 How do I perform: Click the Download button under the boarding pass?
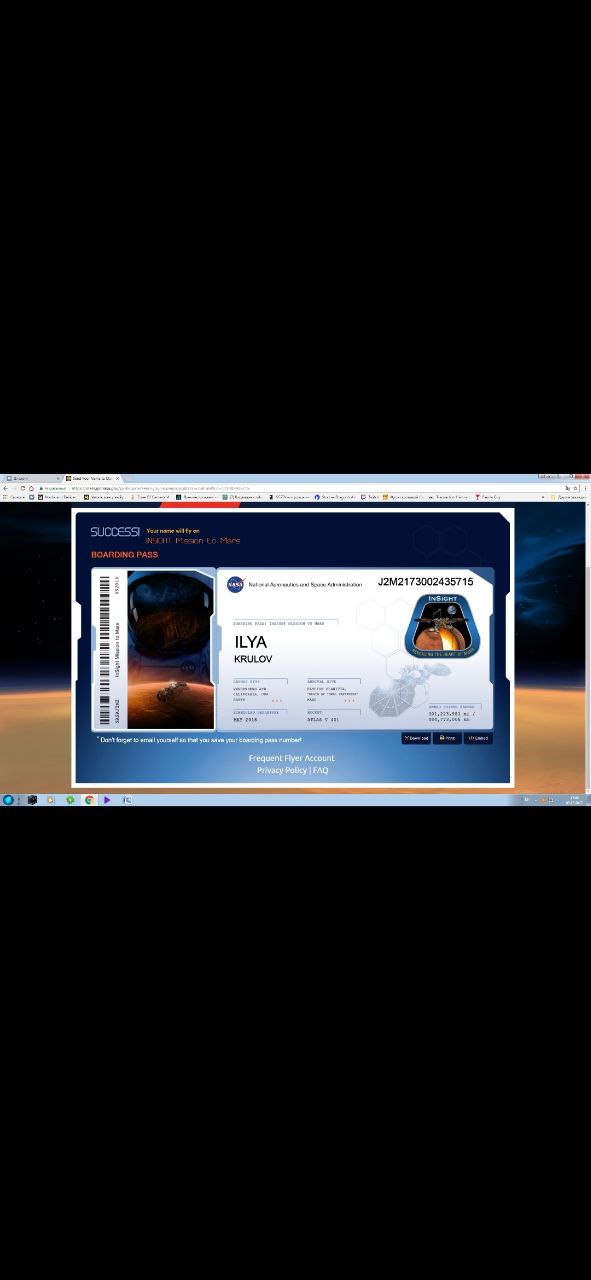pos(416,738)
